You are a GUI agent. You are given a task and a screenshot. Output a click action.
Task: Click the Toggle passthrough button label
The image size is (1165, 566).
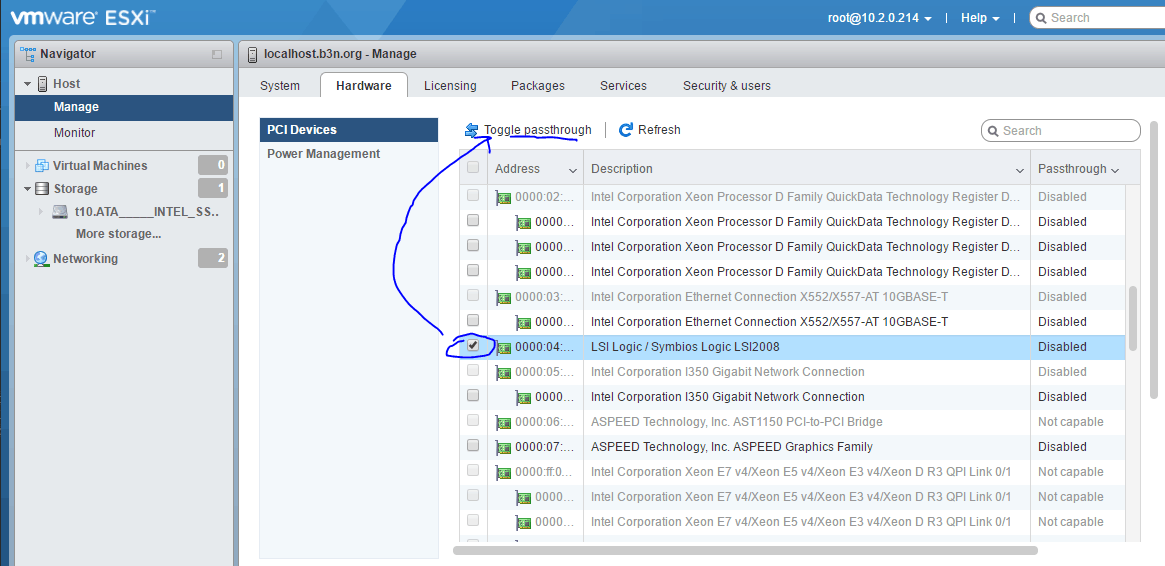click(538, 130)
